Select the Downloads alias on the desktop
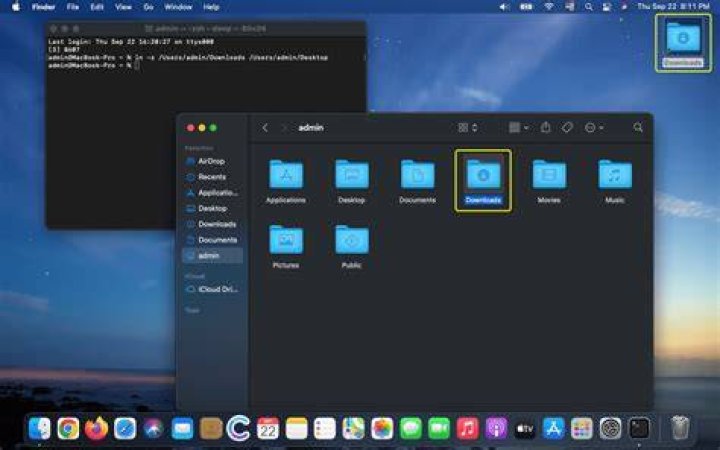The height and width of the screenshot is (450, 720). coord(683,43)
